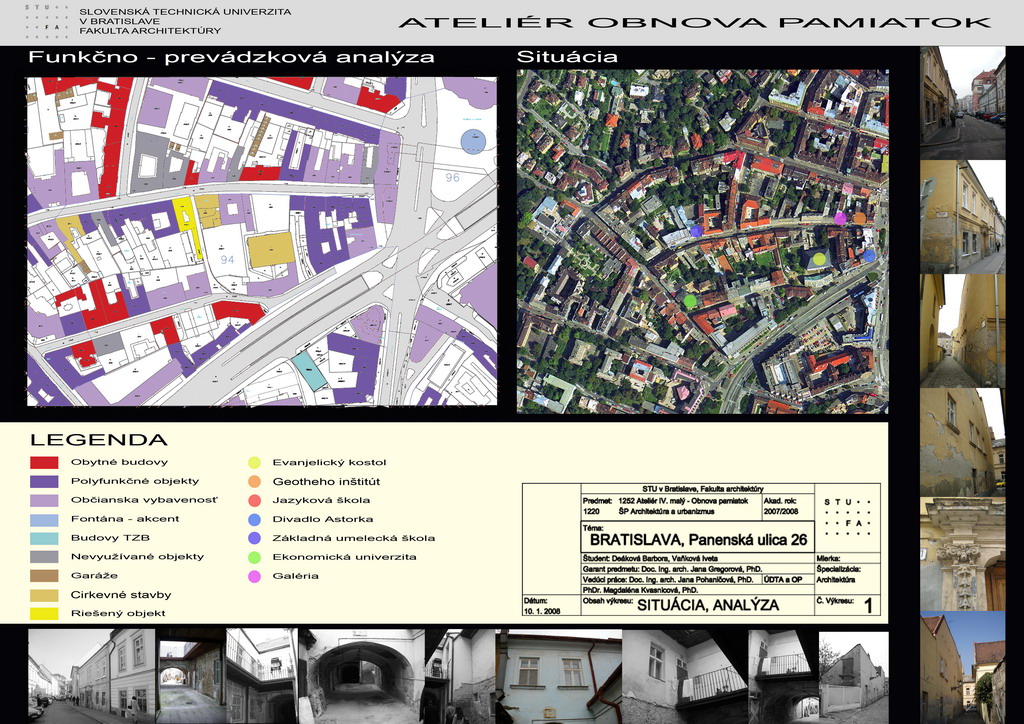1024x724 pixels.
Task: Open the black-and-white vaulted archway photo
Action: (361, 676)
